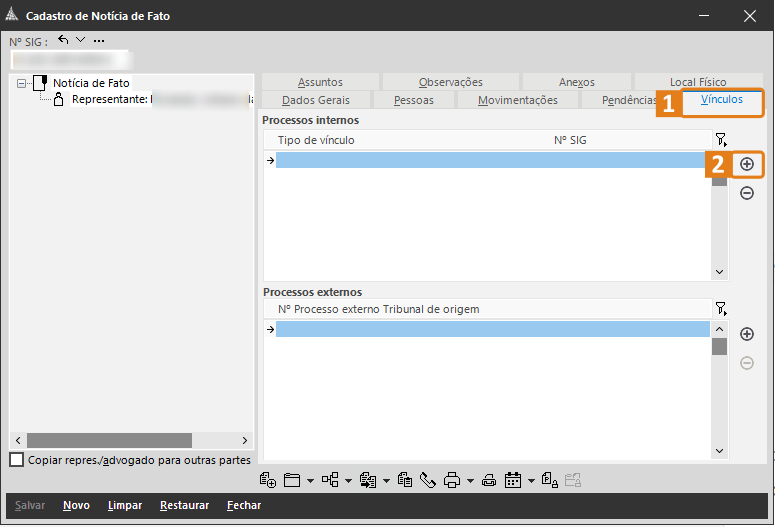Click the filter icon for Processos externos
775x527 pixels.
coord(720,309)
